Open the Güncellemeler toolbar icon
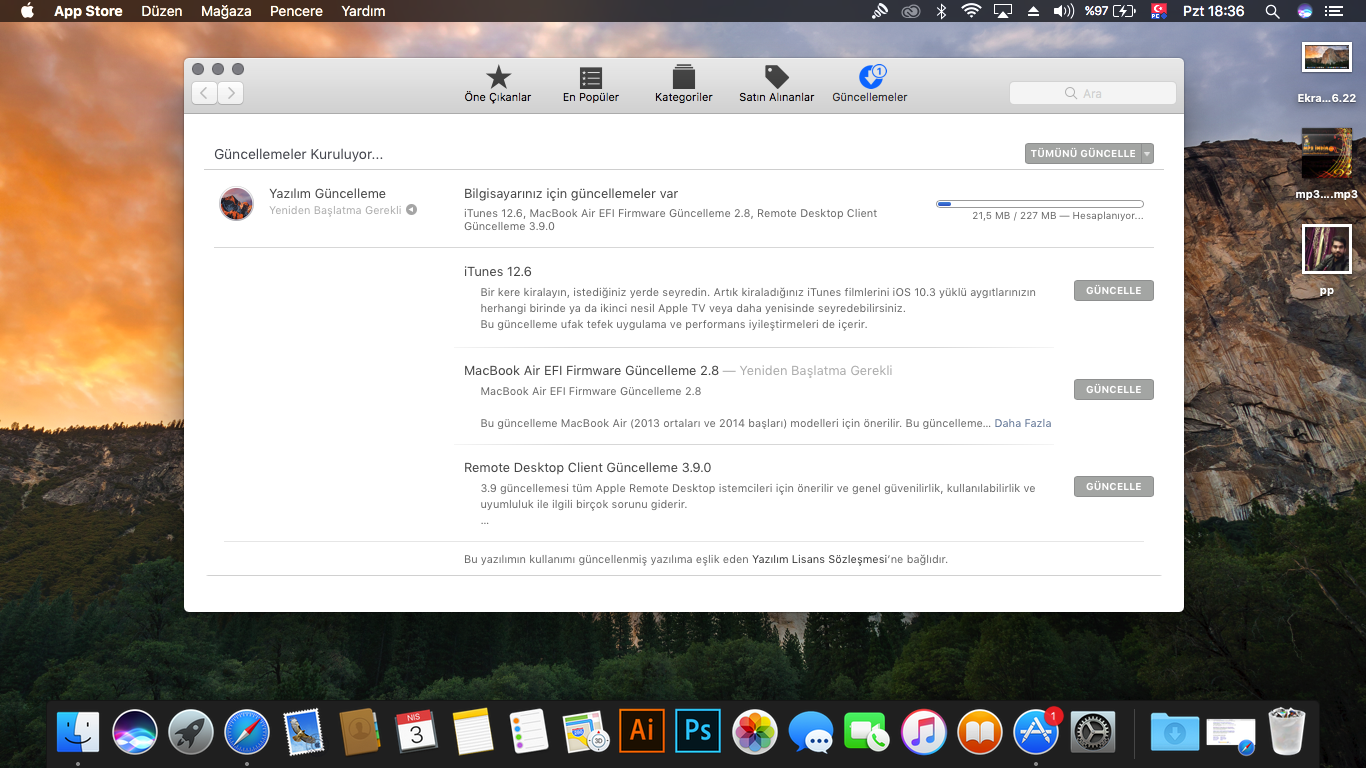This screenshot has width=1366, height=768. [870, 78]
